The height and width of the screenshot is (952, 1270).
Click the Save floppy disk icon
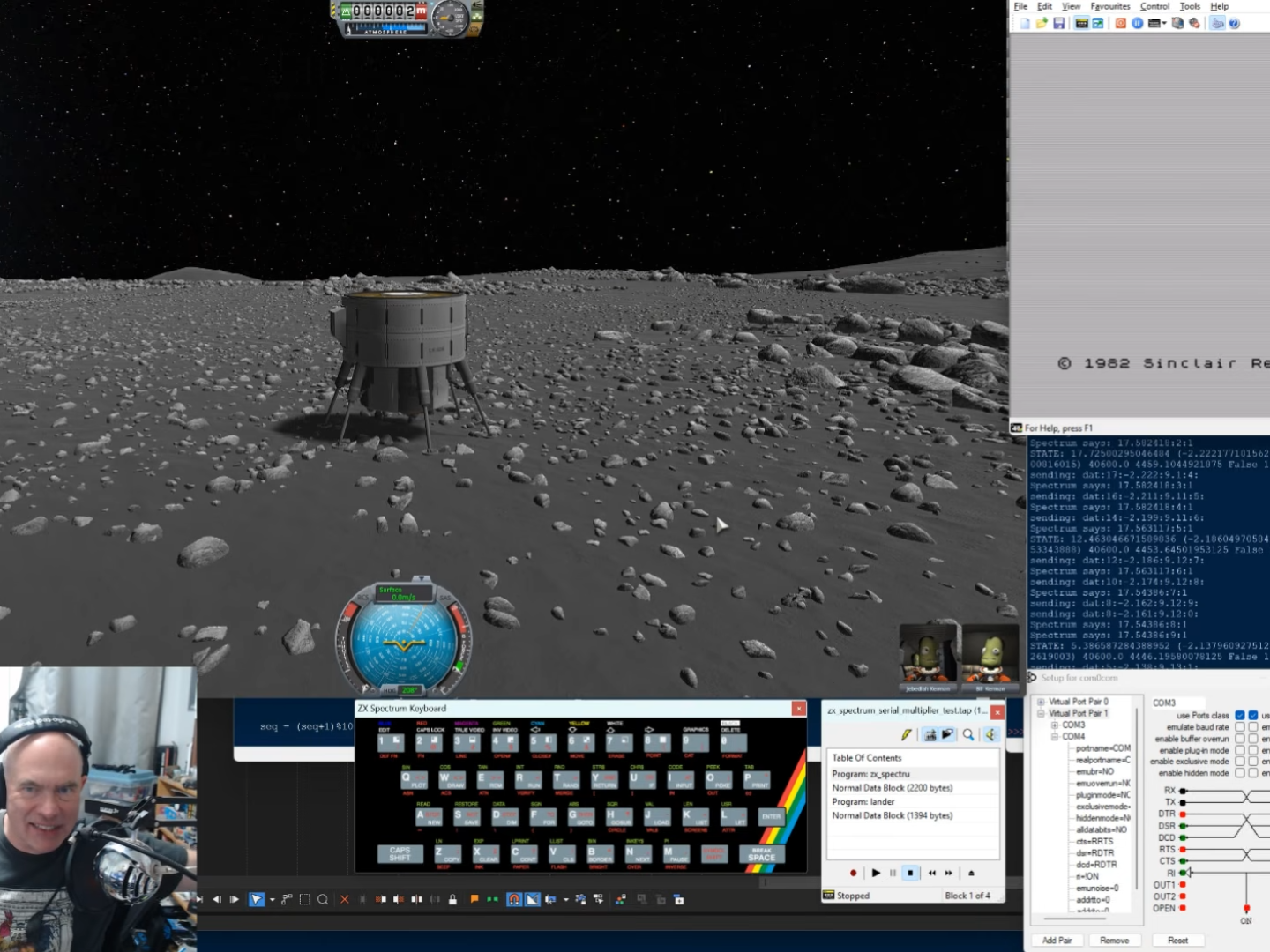[x=1058, y=23]
